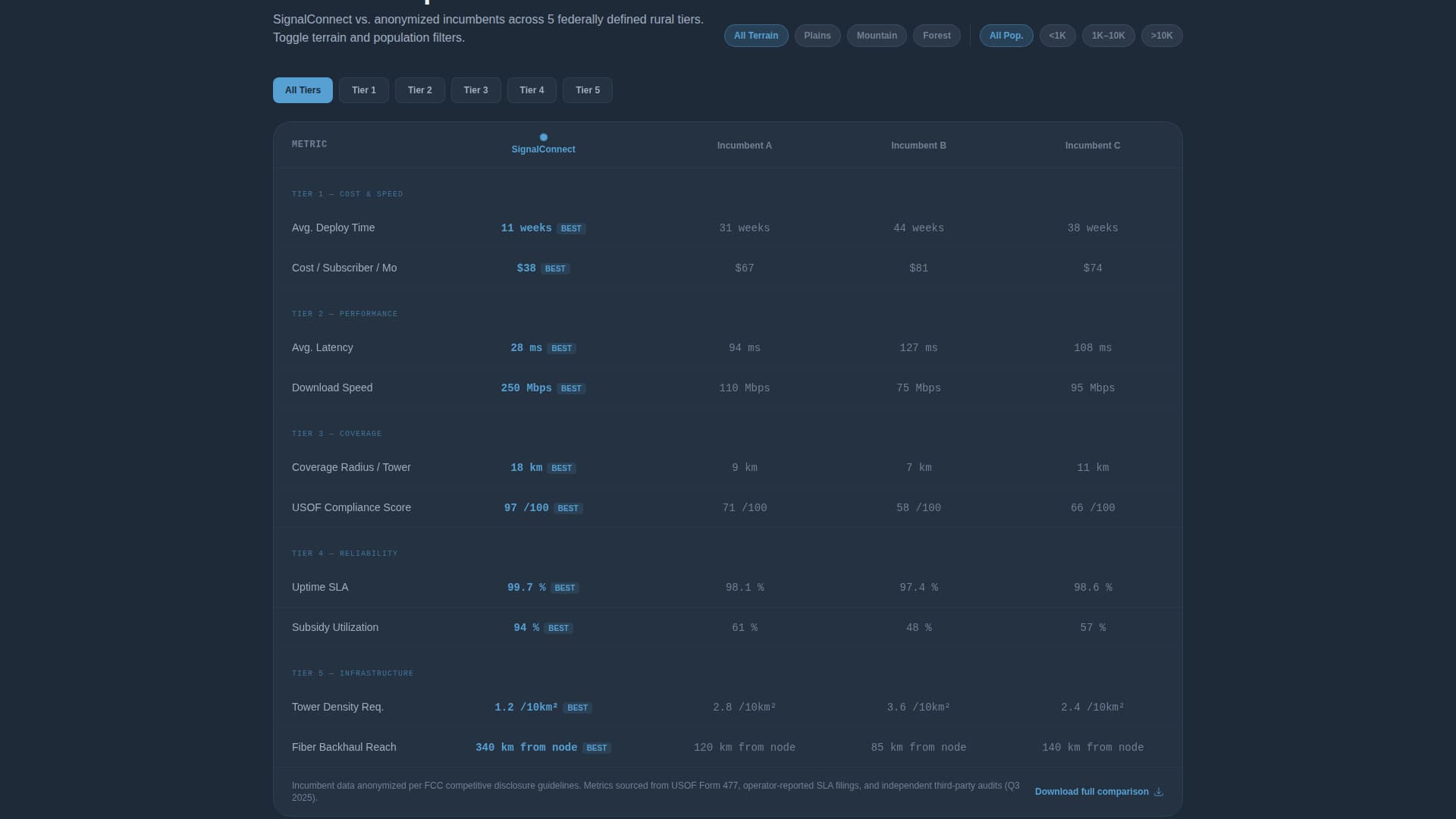
Task: Click the SignalConnect column header
Action: pos(544,149)
